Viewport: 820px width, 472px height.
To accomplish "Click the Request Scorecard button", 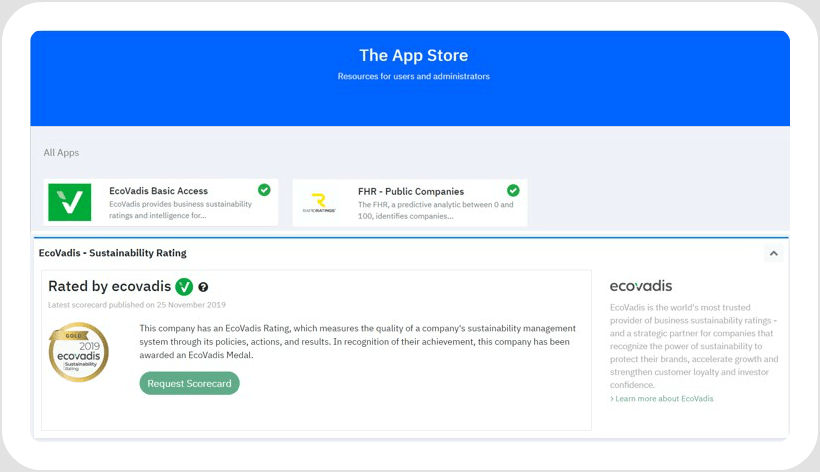I will (189, 383).
